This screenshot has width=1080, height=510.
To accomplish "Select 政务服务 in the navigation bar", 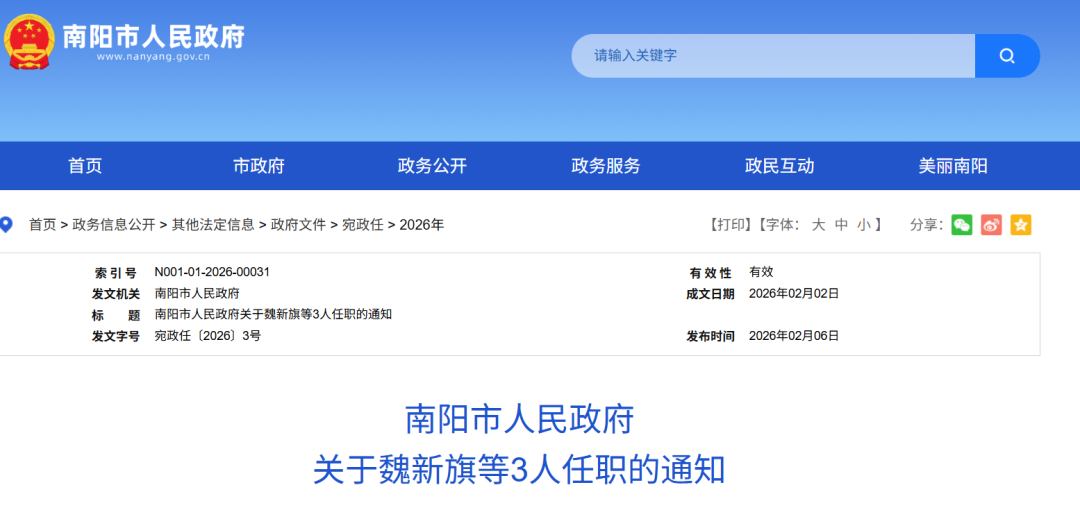I will 606,166.
